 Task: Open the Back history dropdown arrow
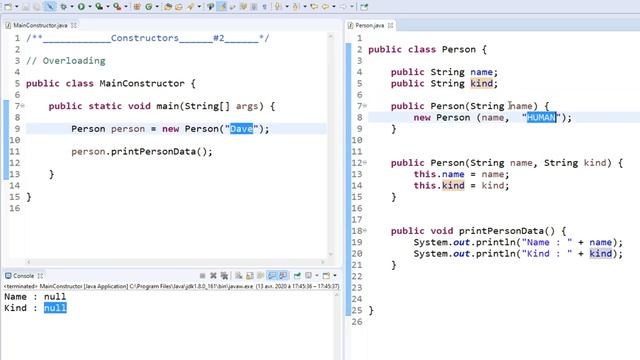click(334, 7)
